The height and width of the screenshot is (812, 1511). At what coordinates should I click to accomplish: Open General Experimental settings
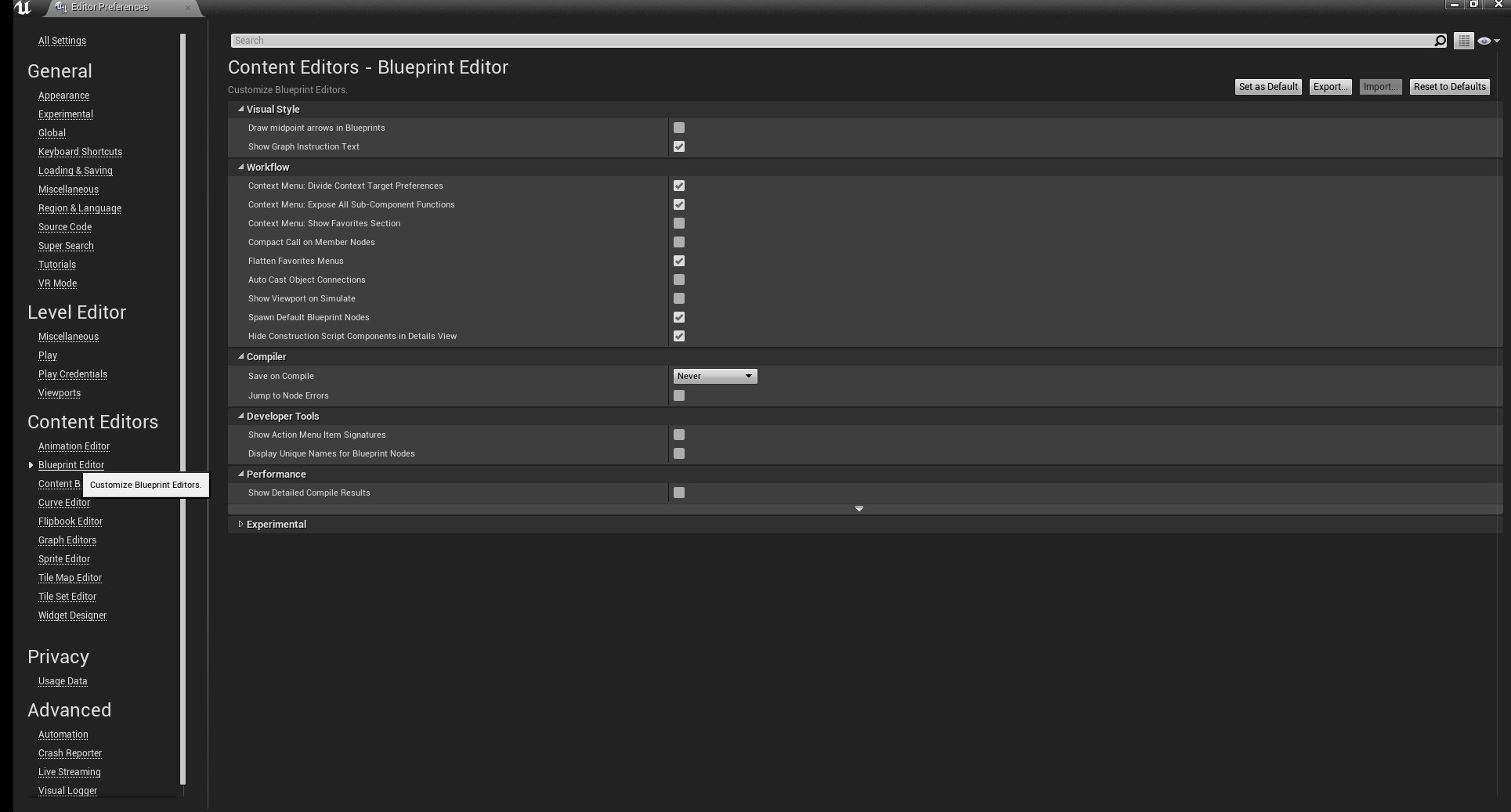pos(65,114)
